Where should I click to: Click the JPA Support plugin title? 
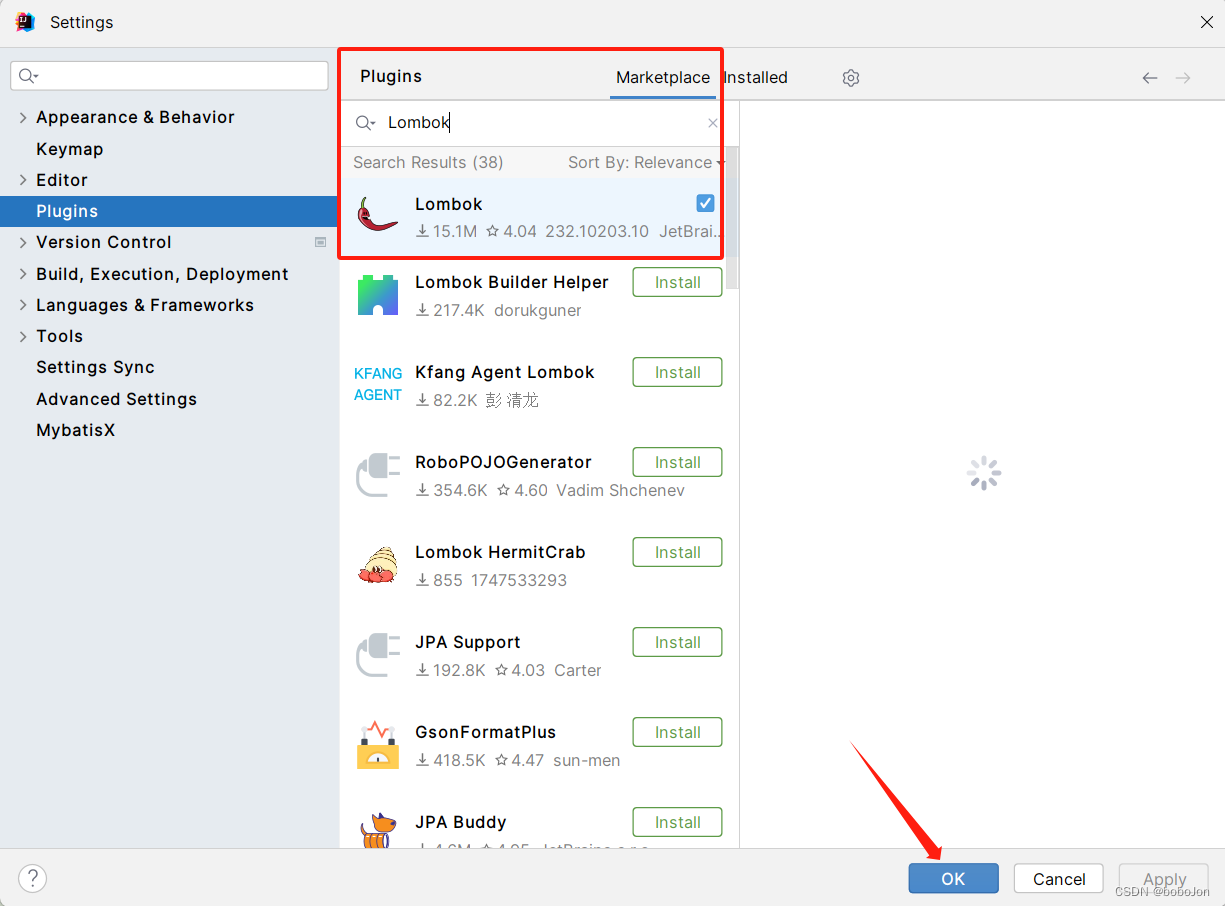click(468, 642)
